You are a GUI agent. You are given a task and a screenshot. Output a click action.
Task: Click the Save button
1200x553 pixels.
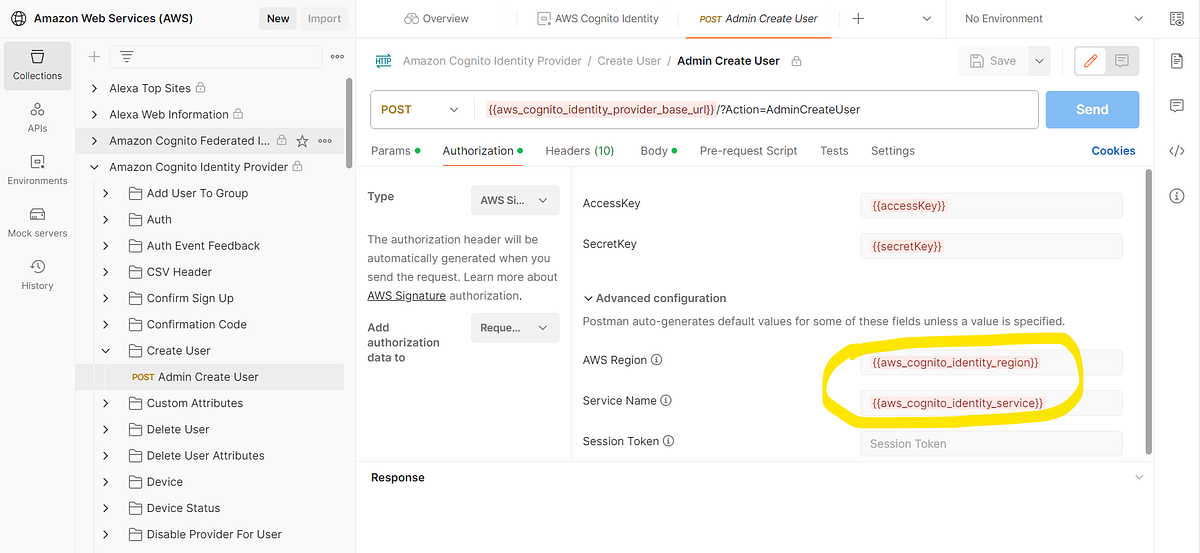(x=993, y=61)
